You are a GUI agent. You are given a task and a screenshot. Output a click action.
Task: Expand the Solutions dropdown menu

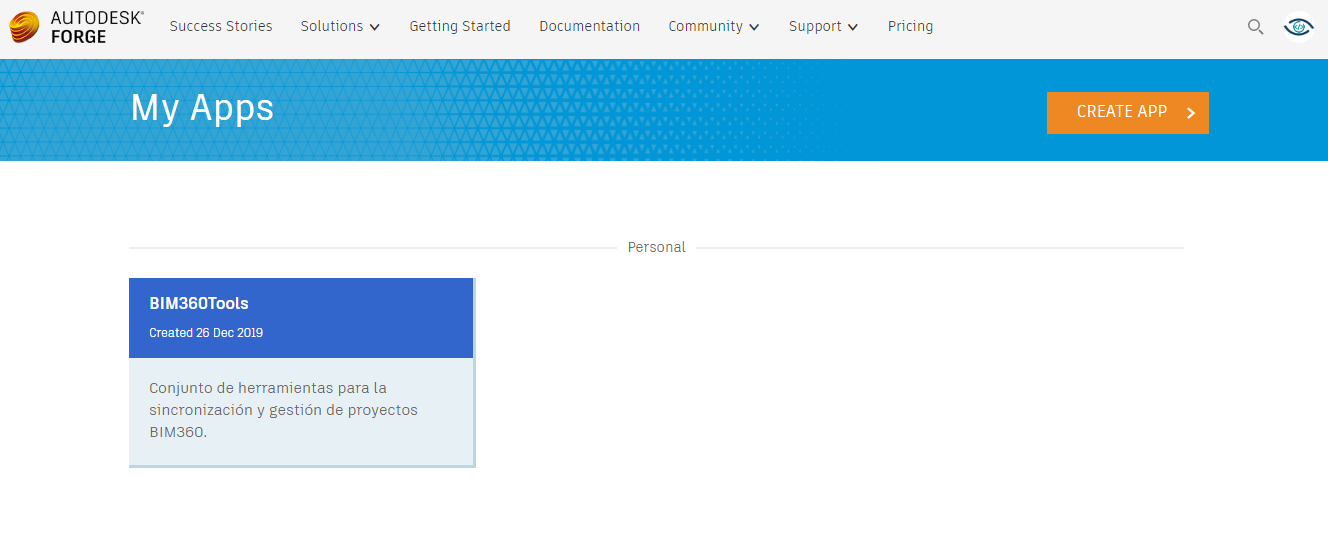(340, 26)
